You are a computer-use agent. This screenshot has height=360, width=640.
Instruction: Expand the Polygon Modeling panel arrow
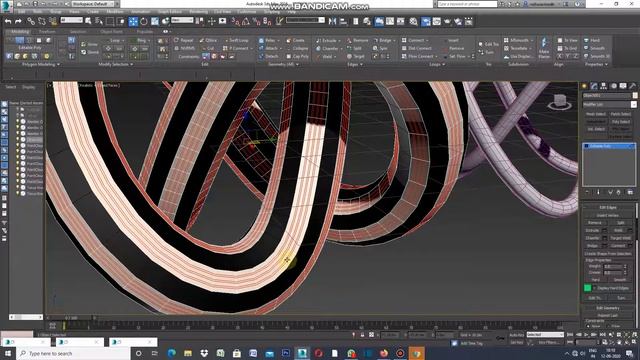tap(58, 64)
